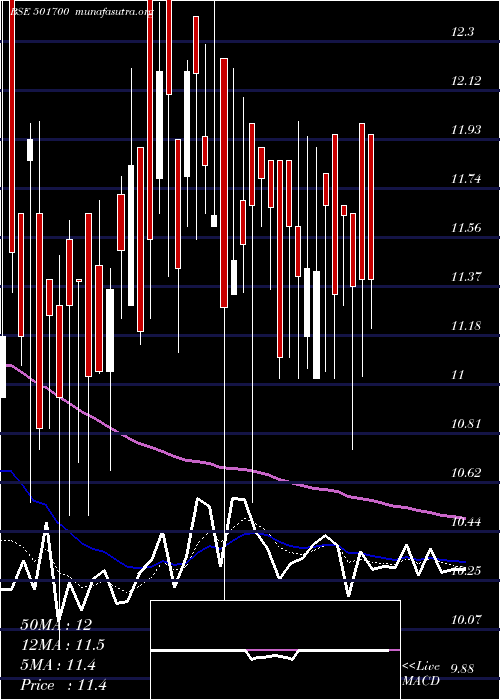The width and height of the screenshot is (500, 700).
Task: Select the 10.81 price axis label
Action: [x=467, y=423]
